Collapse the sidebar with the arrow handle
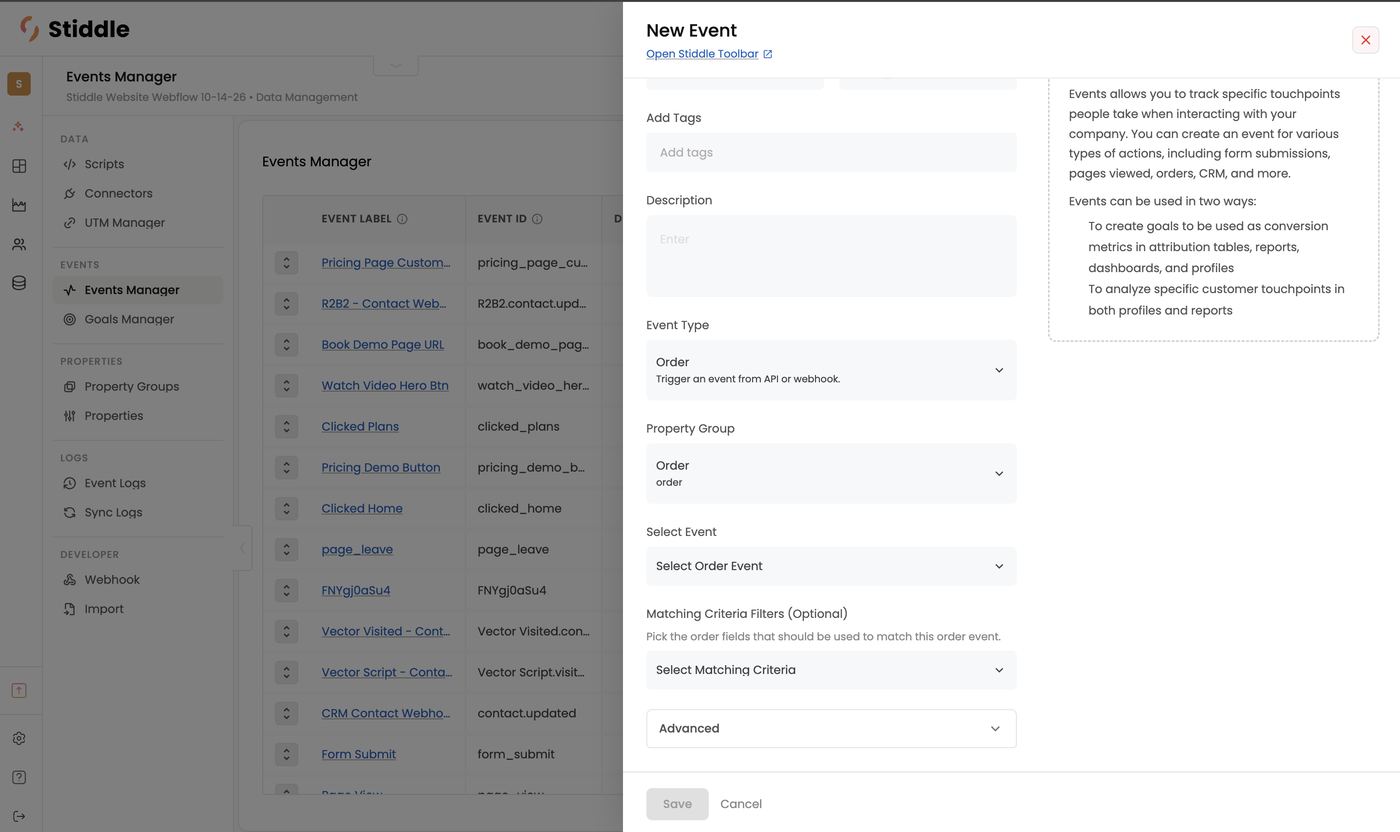Viewport: 1400px width, 832px height. coord(242,548)
